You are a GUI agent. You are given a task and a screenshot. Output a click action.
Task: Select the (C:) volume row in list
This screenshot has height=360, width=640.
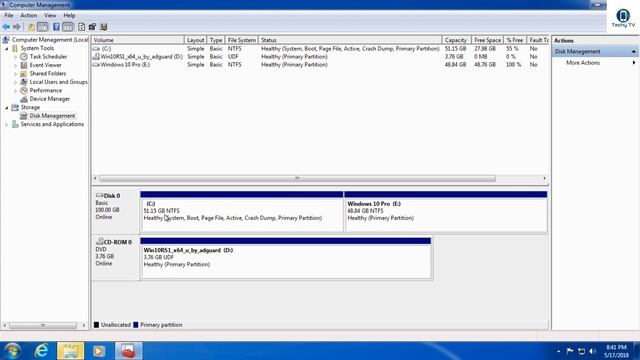[x=320, y=49]
